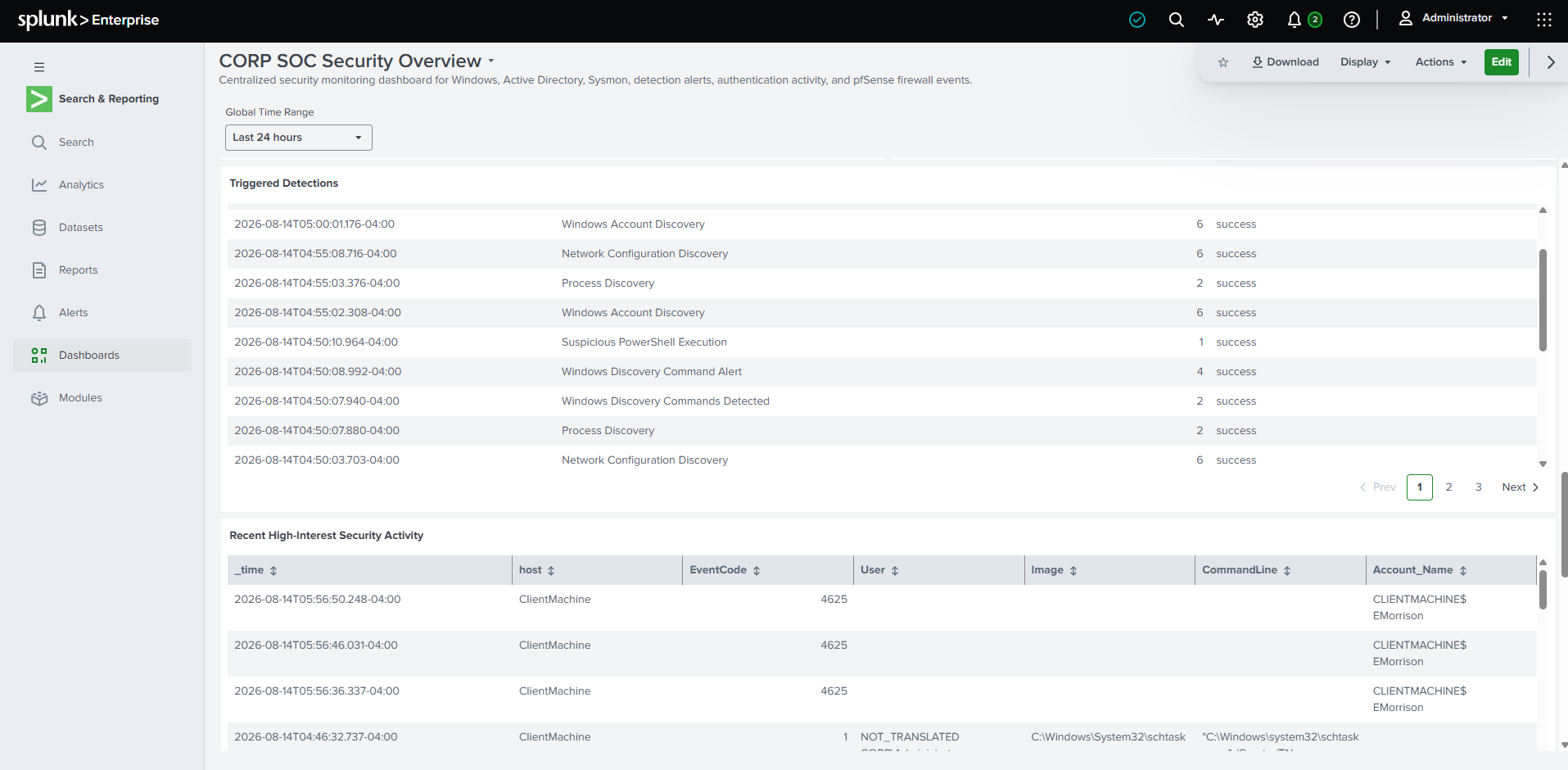The image size is (1568, 770).
Task: Expand the right side panel chevron
Action: click(x=1551, y=62)
